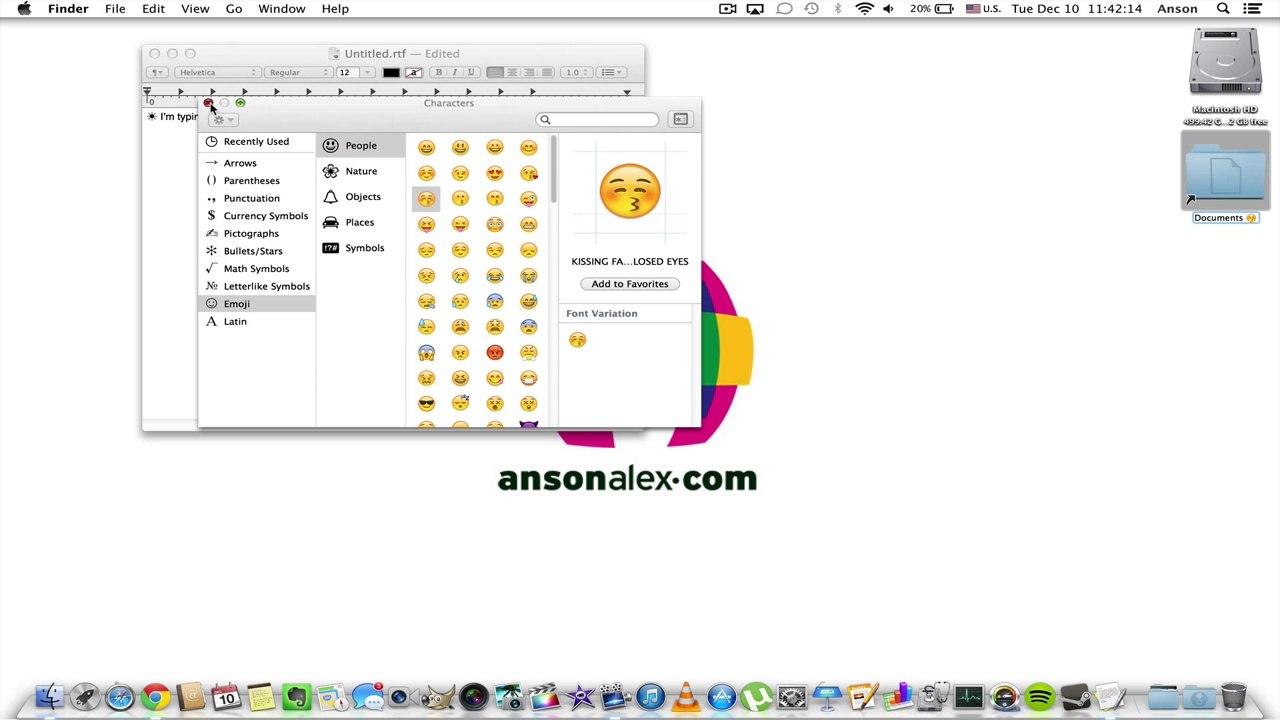Image resolution: width=1280 pixels, height=720 pixels.
Task: Open the File menu
Action: tap(115, 9)
